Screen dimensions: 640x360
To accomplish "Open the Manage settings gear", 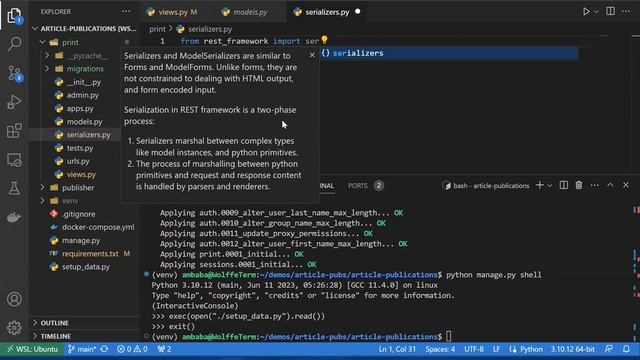I will pos(14,327).
